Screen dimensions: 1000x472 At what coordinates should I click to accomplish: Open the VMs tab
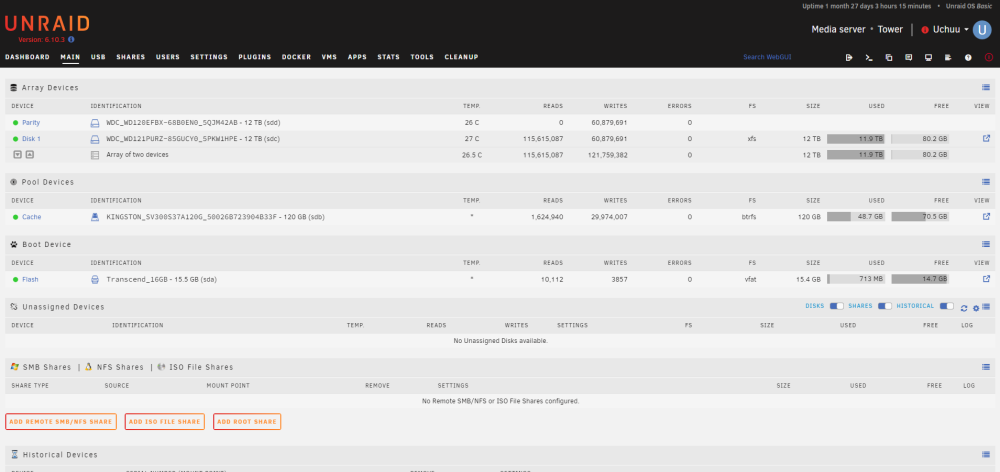[x=329, y=57]
